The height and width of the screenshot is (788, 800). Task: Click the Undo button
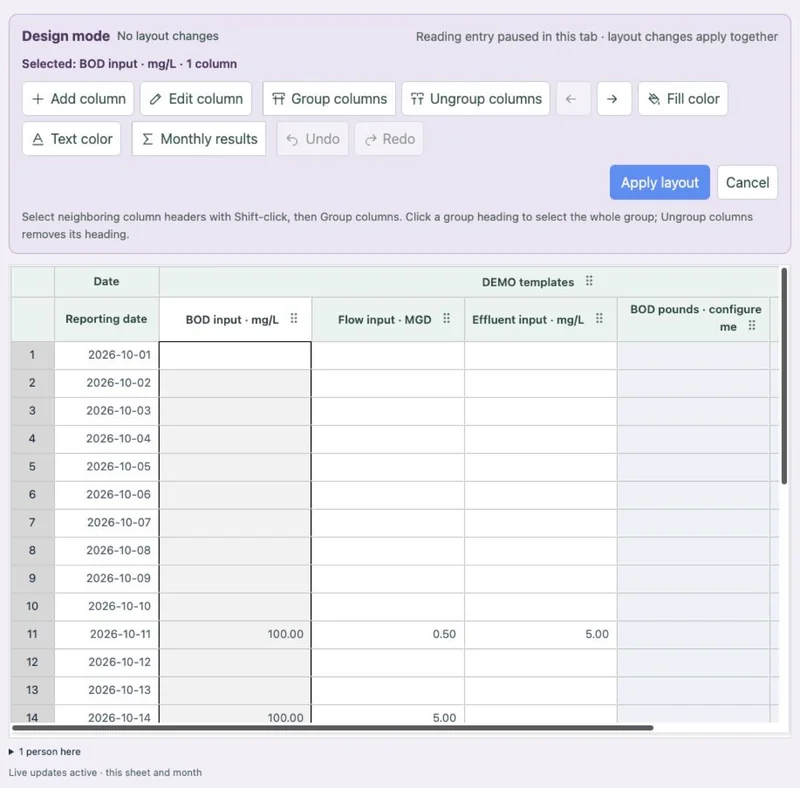pos(313,139)
